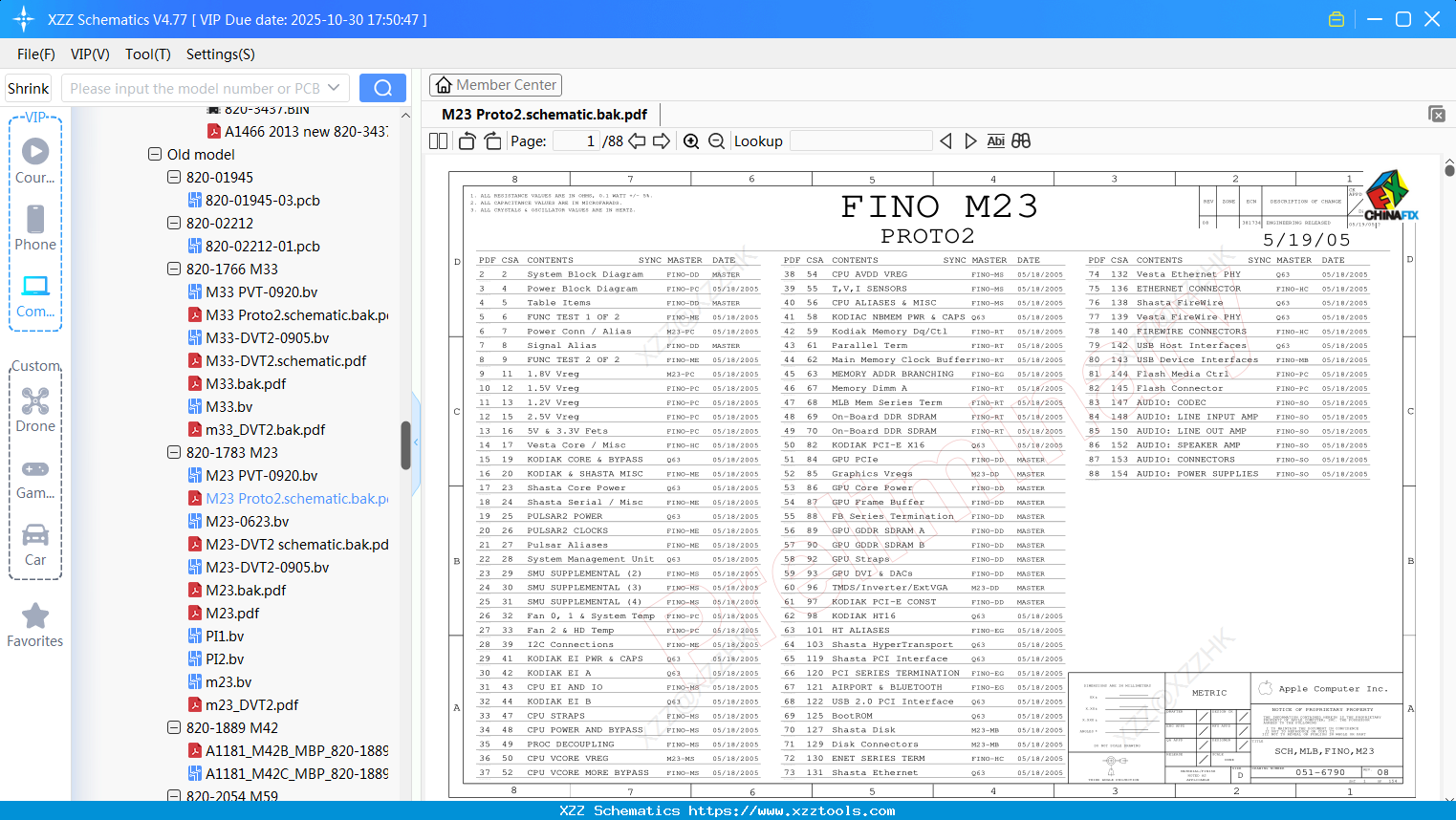Toggle the Abi match-case option
Image resolution: width=1456 pixels, height=820 pixels.
click(x=995, y=141)
